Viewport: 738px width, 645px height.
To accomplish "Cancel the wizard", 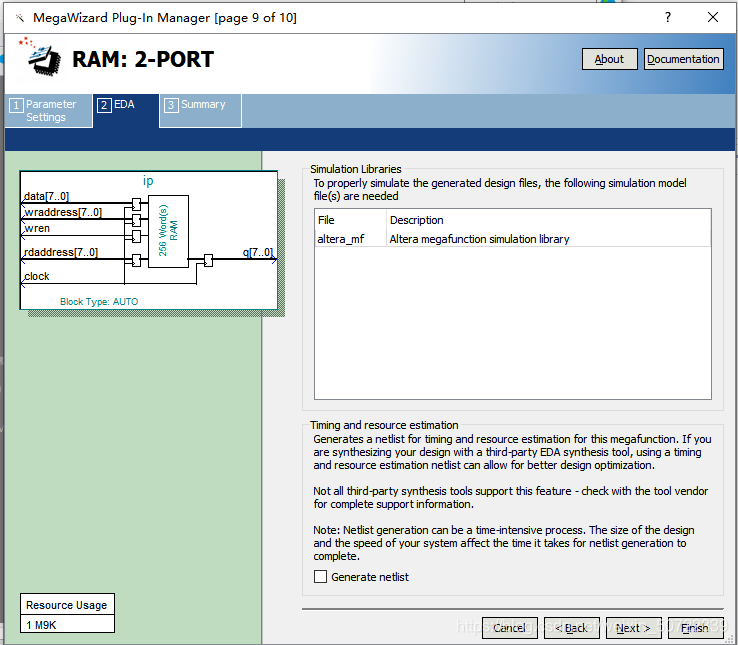I will coord(510,628).
